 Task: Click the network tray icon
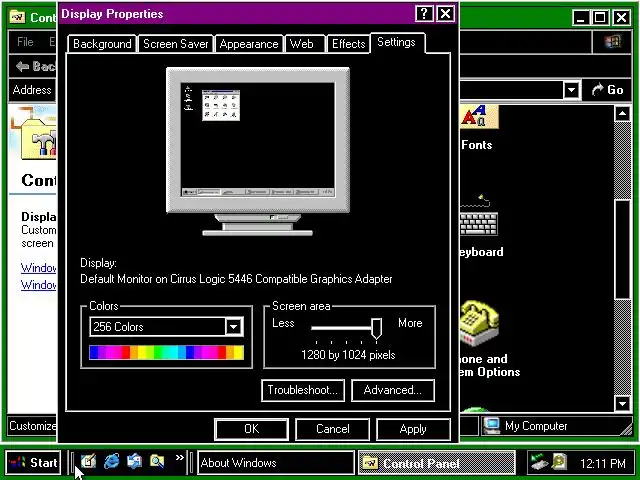click(x=539, y=462)
